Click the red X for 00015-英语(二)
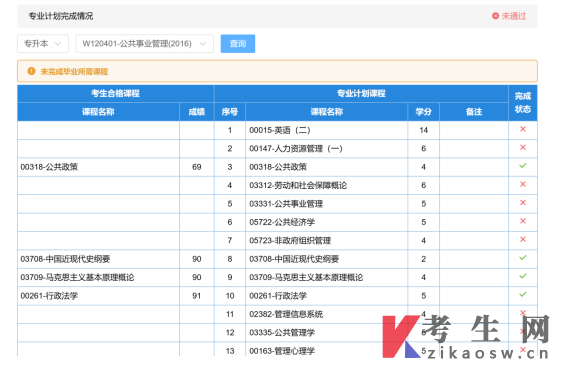Image resolution: width=564 pixels, height=372 pixels. 523,129
